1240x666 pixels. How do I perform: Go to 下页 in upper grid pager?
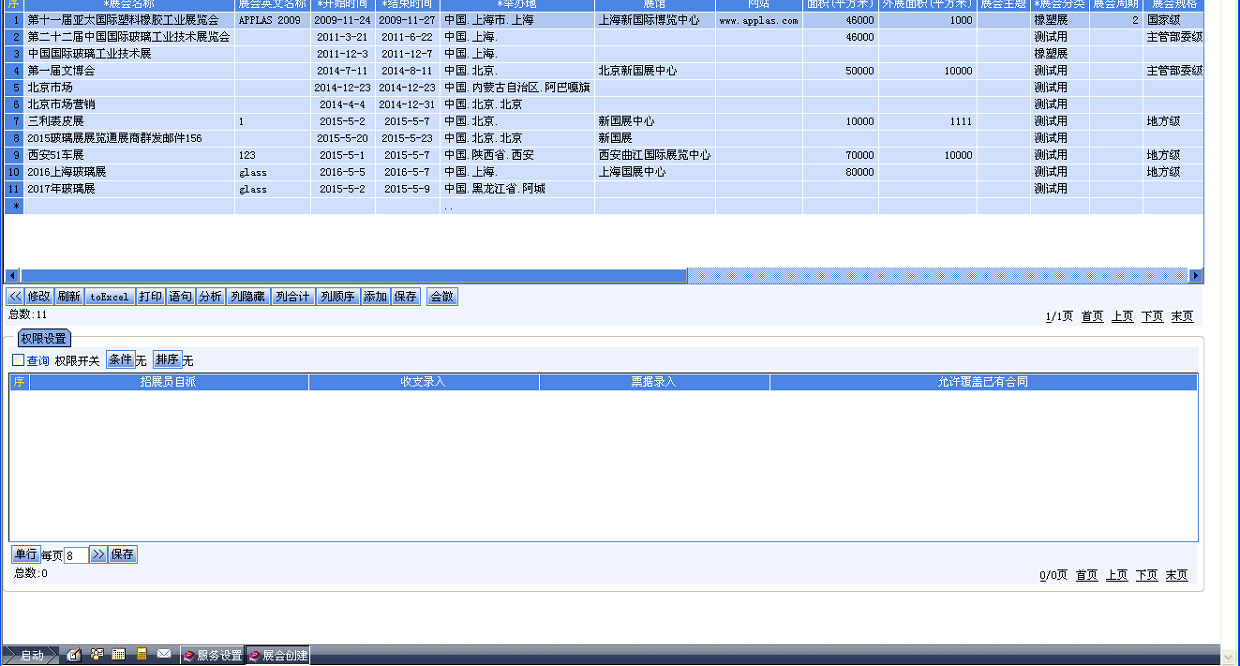click(x=1152, y=316)
